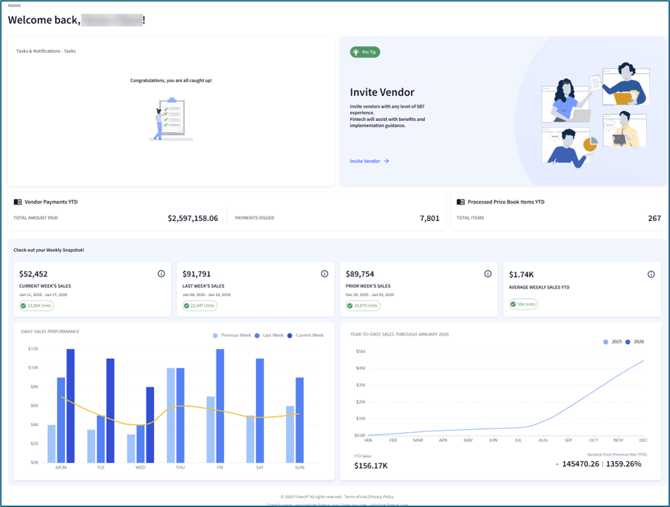The image size is (670, 507).
Task: Show info for Average Weekly Sales YTD
Action: 651,274
